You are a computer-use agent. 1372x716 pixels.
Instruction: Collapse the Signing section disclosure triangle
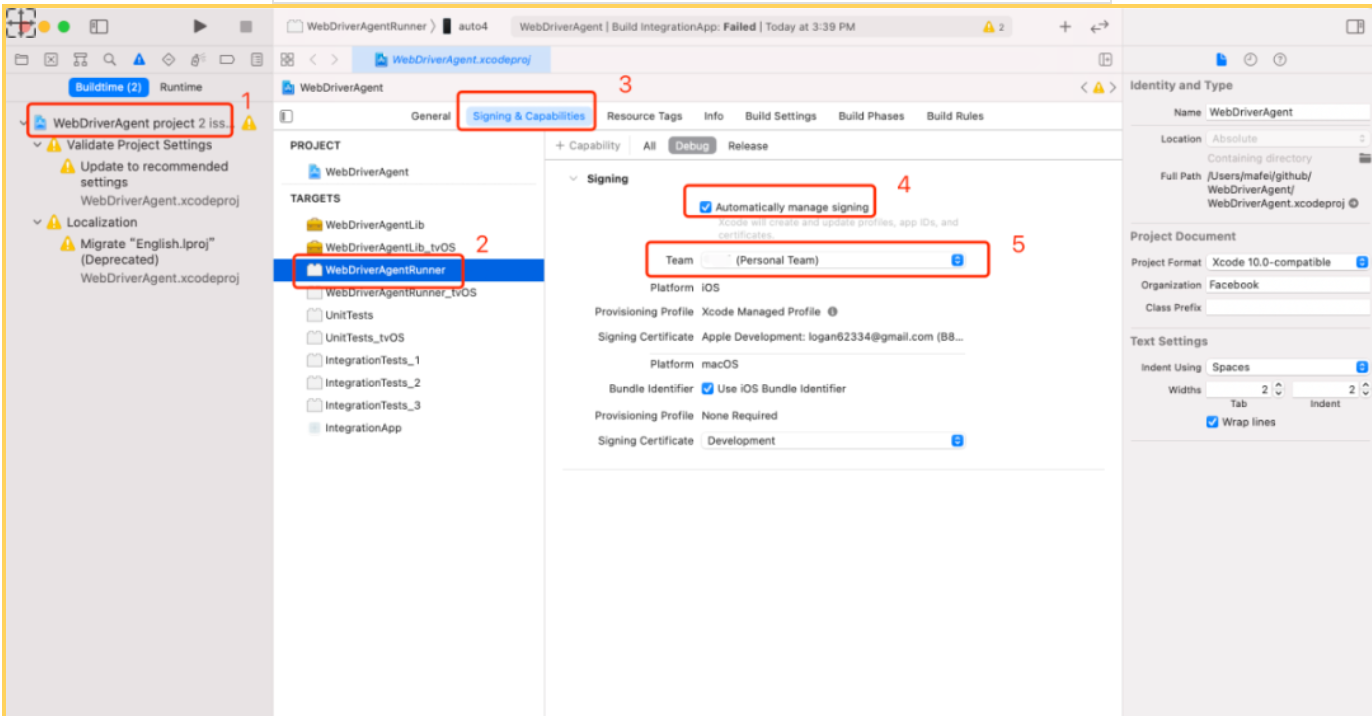point(573,178)
